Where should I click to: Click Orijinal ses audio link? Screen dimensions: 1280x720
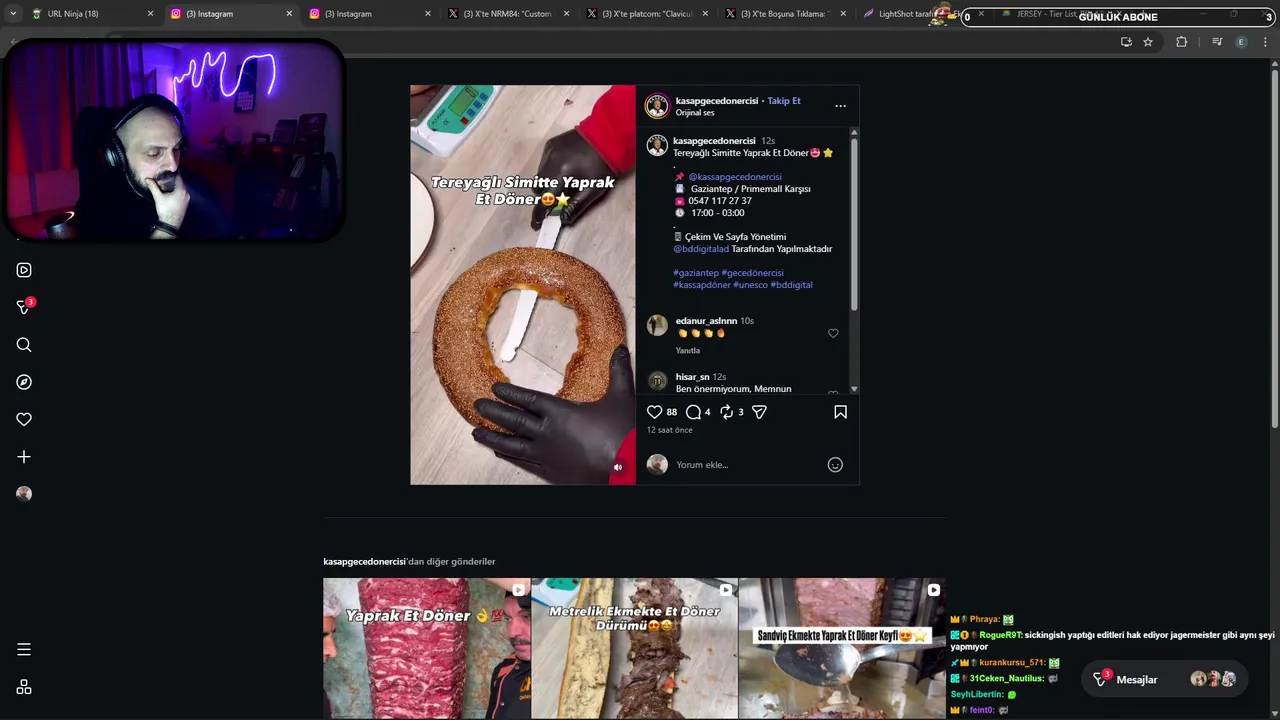click(x=695, y=113)
